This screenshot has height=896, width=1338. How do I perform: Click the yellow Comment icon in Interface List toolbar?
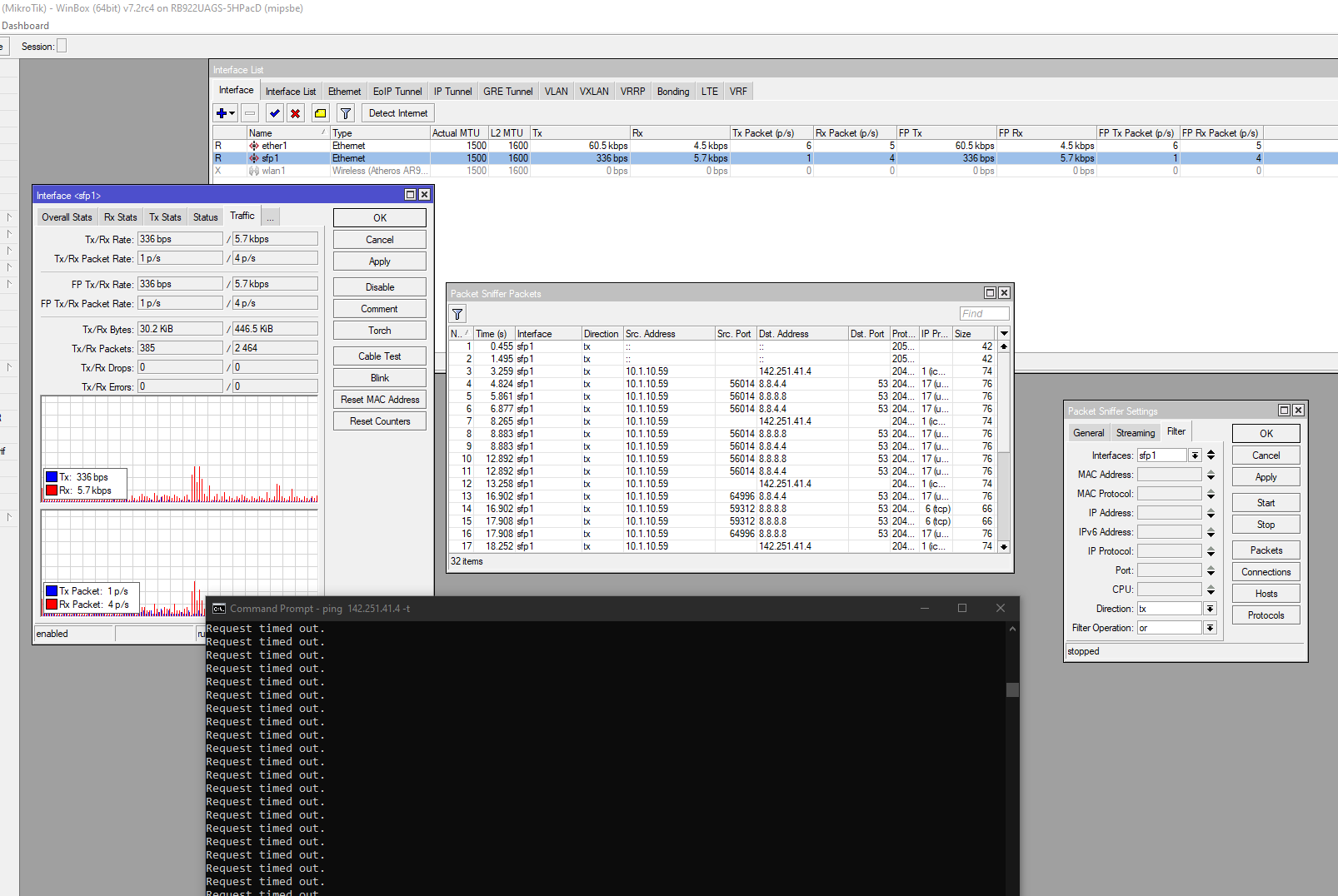pos(320,113)
